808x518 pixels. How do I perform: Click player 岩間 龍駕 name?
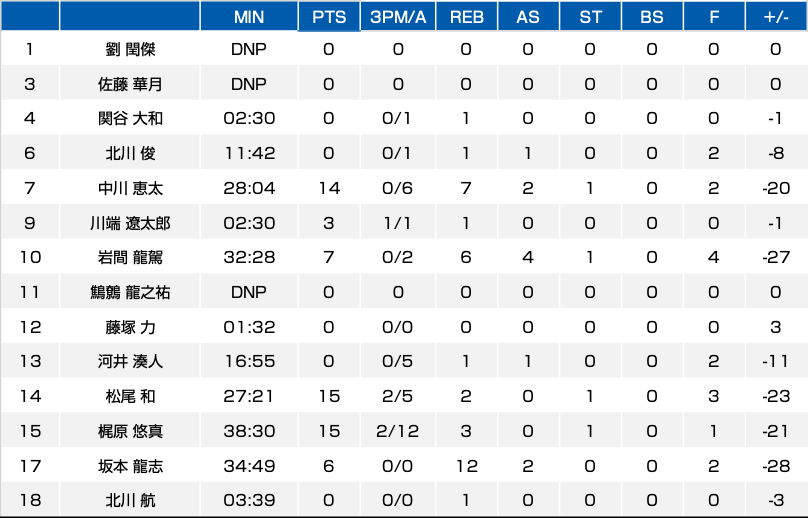130,257
